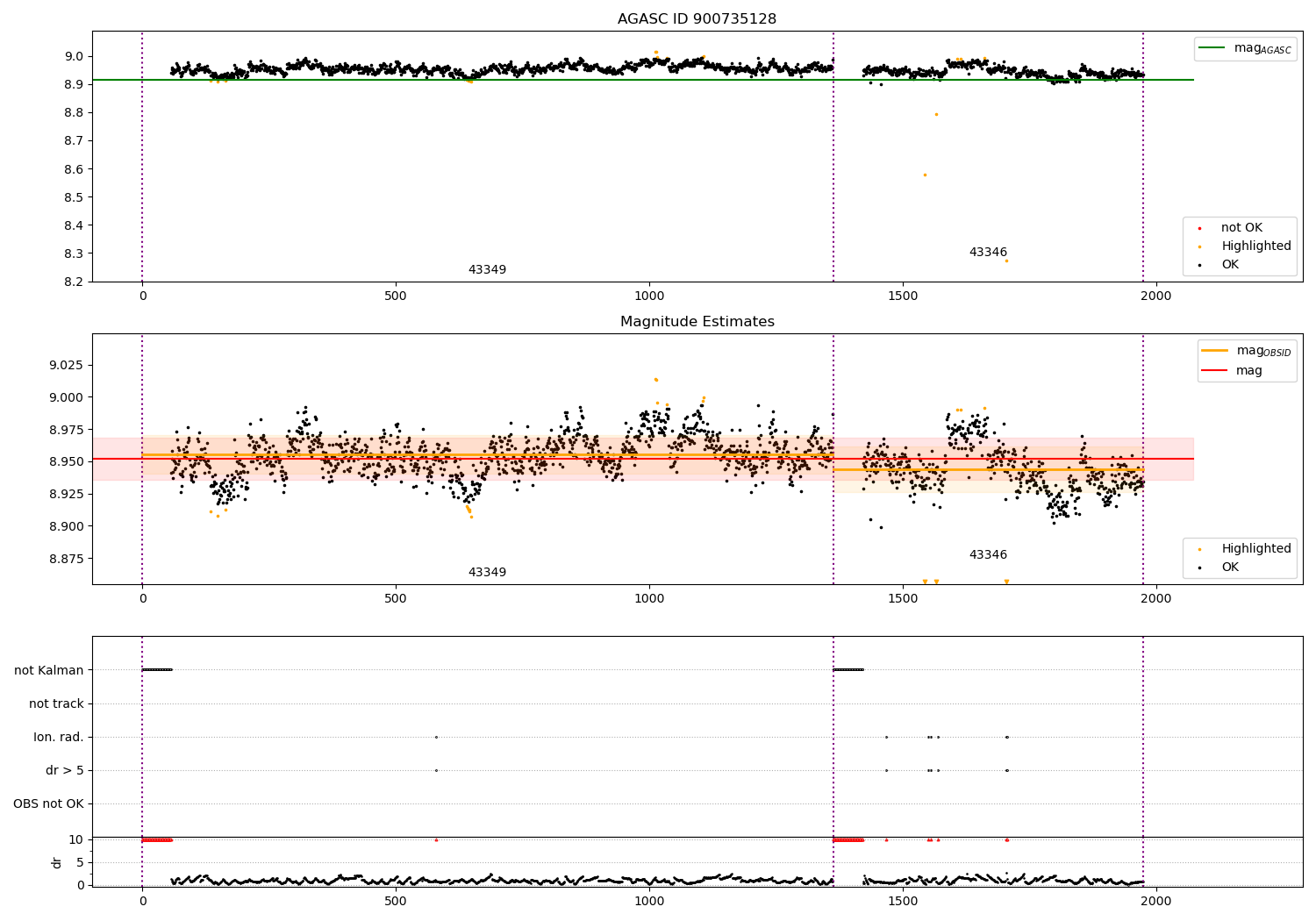
Task: Click y-axis tick '8.3' in AGASC ID plot
Action: pyautogui.click(x=74, y=253)
